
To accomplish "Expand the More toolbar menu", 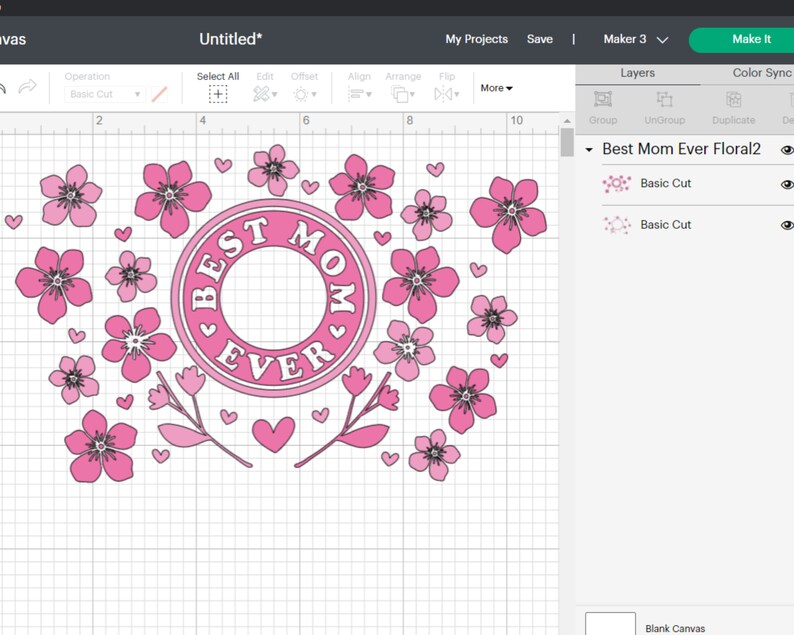I will pyautogui.click(x=496, y=88).
